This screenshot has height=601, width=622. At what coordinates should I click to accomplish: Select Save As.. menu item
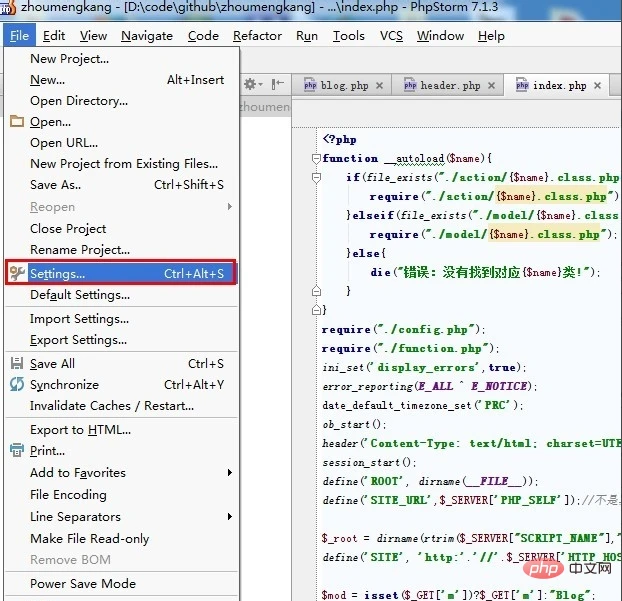click(x=121, y=184)
